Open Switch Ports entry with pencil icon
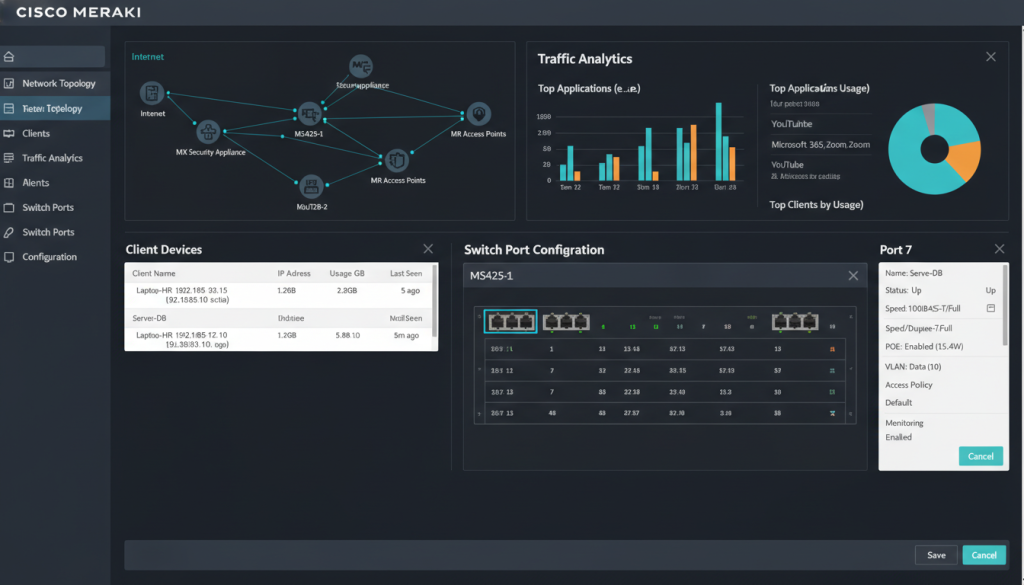This screenshot has width=1024, height=585. pos(55,232)
